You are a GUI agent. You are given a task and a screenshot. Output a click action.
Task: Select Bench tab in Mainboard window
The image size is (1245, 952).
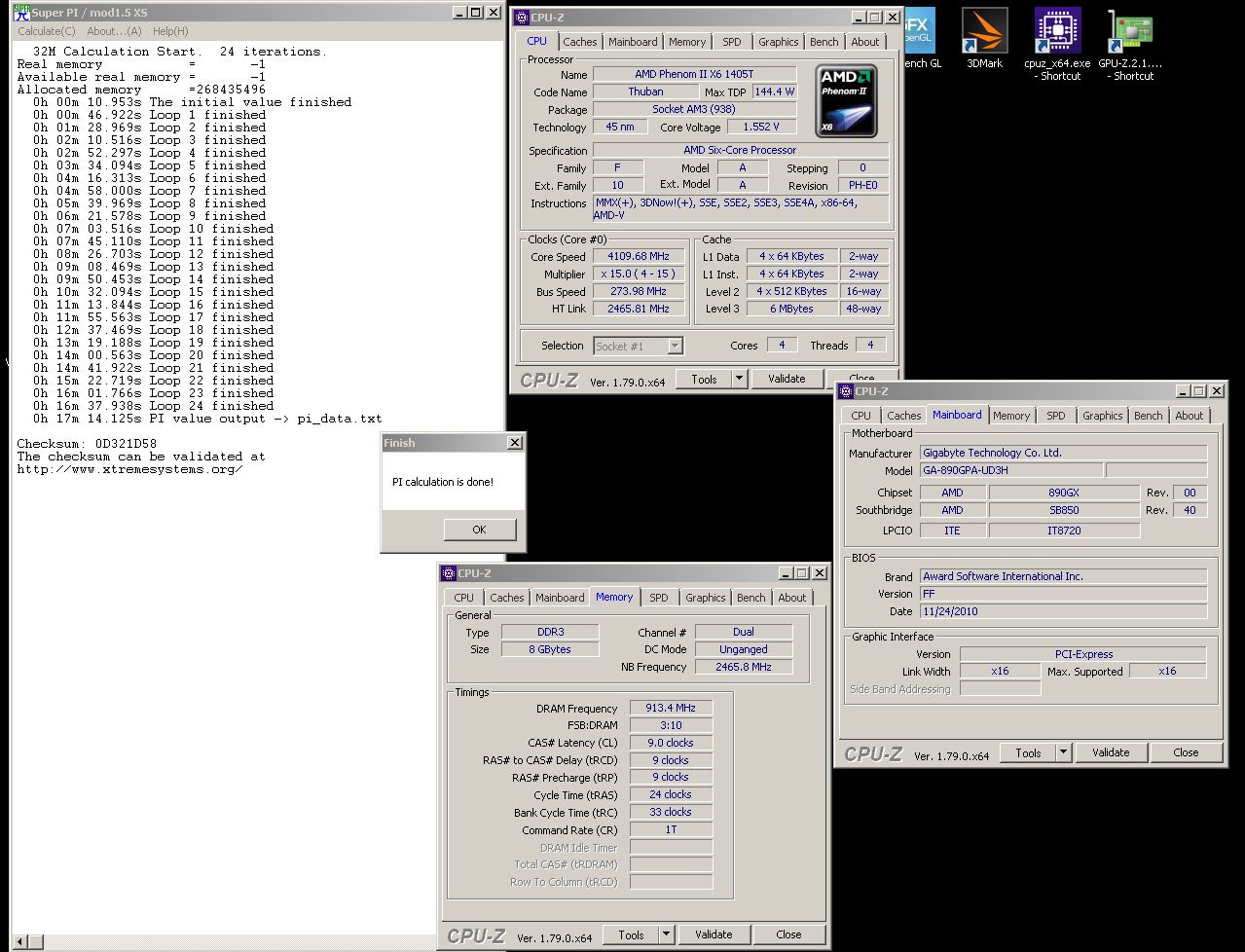tap(1149, 416)
